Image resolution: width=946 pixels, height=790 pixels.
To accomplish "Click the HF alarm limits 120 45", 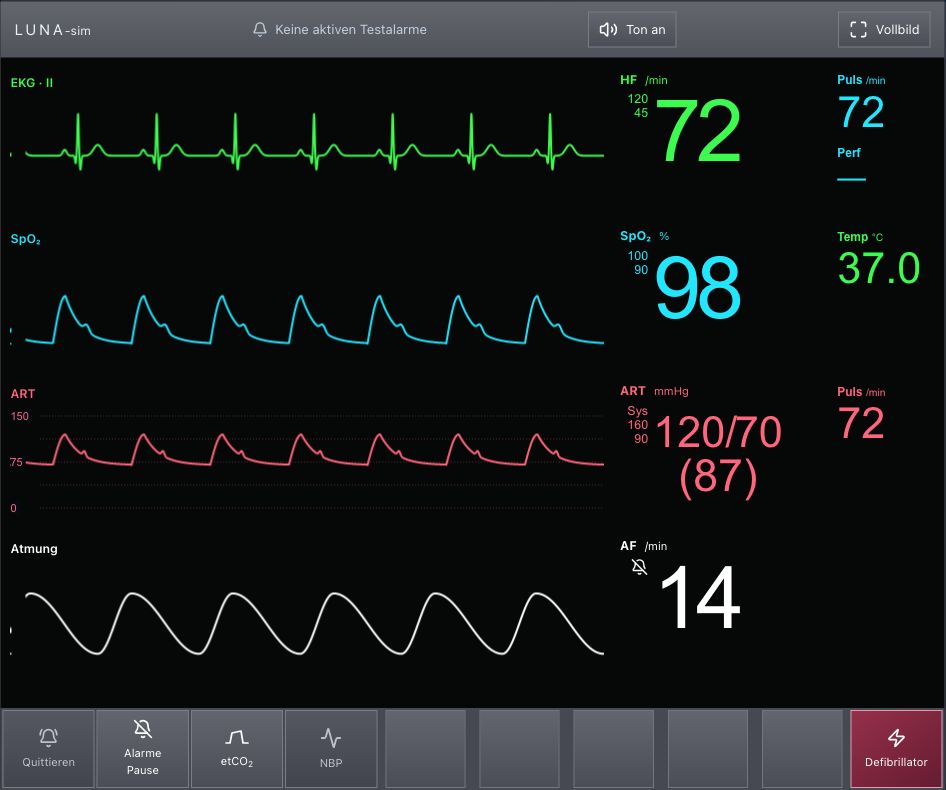I will click(638, 106).
